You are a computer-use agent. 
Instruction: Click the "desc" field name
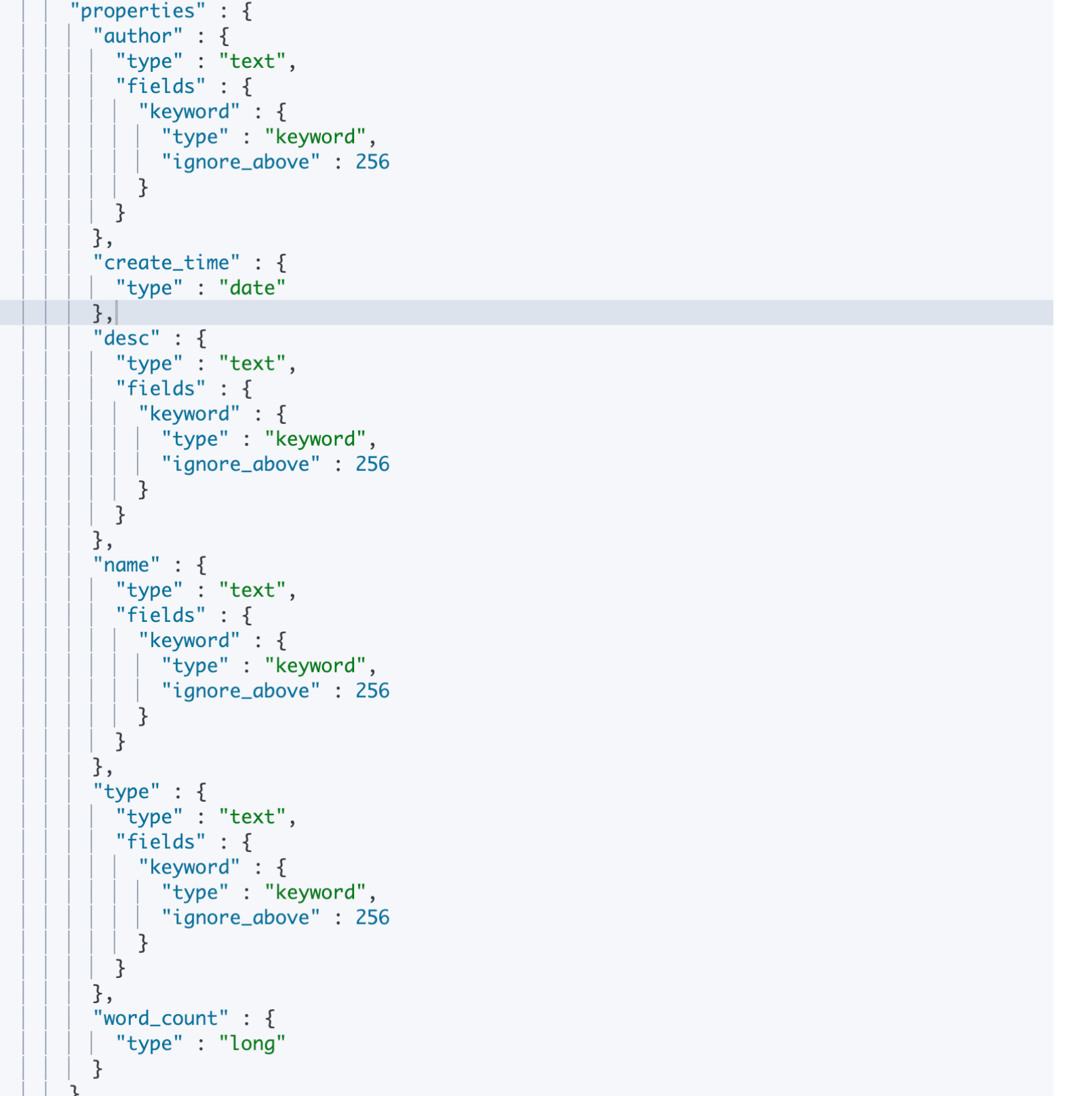point(126,338)
